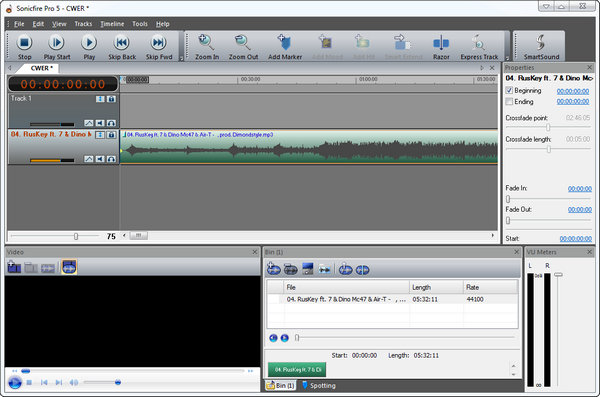Mute the RusKey track
Image resolution: width=600 pixels, height=397 pixels.
pos(100,159)
